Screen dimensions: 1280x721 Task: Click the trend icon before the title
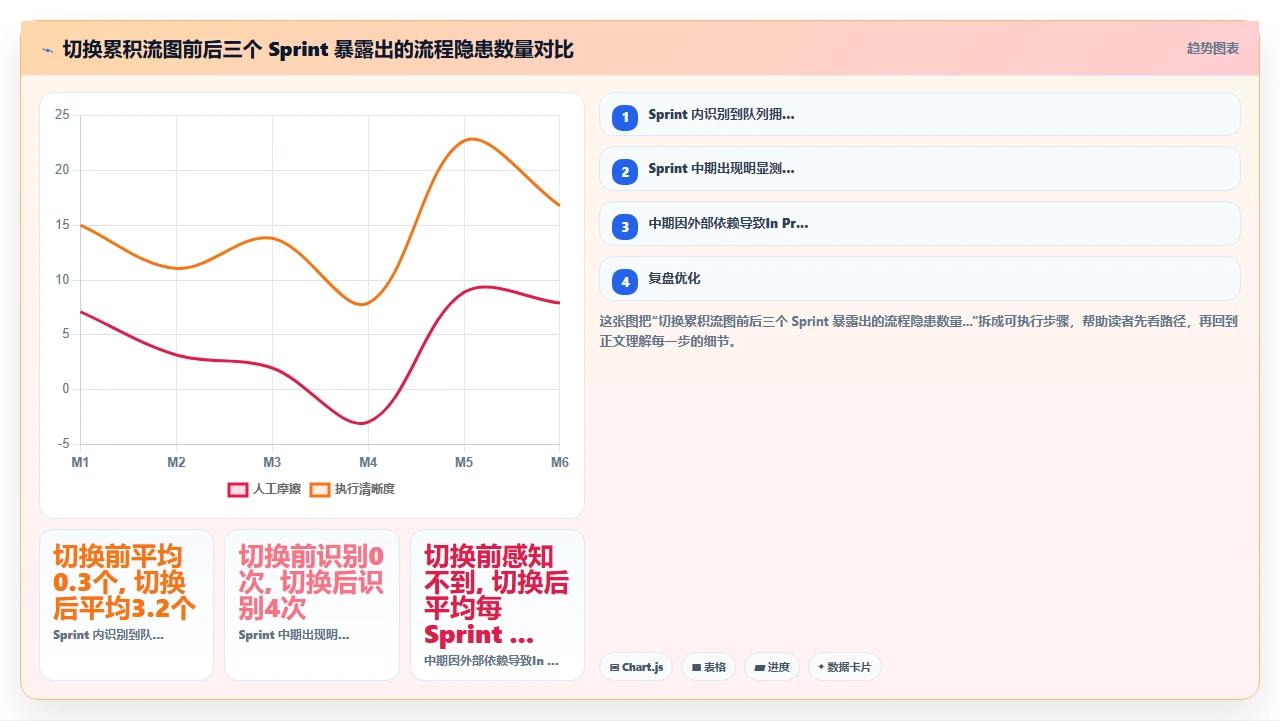pyautogui.click(x=47, y=49)
